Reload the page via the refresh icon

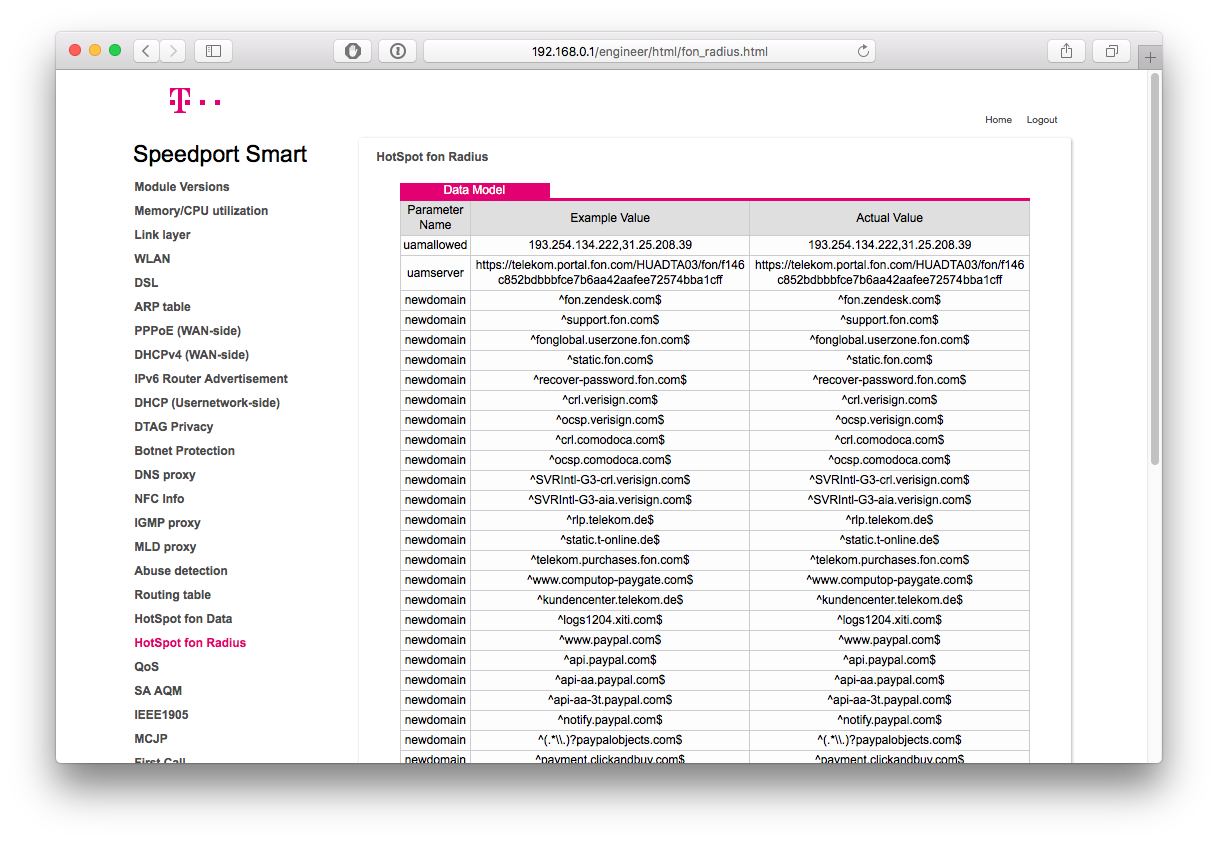point(862,51)
